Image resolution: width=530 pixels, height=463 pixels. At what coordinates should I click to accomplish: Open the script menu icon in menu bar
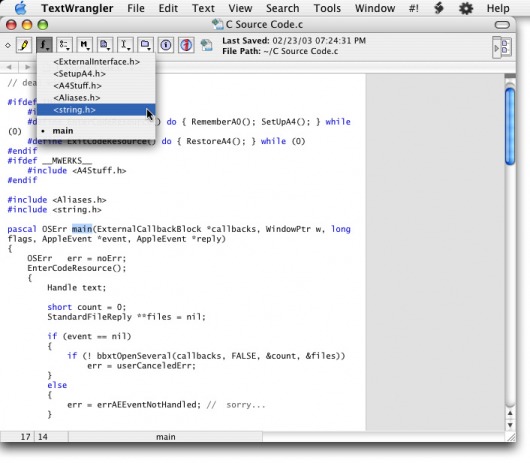438,8
